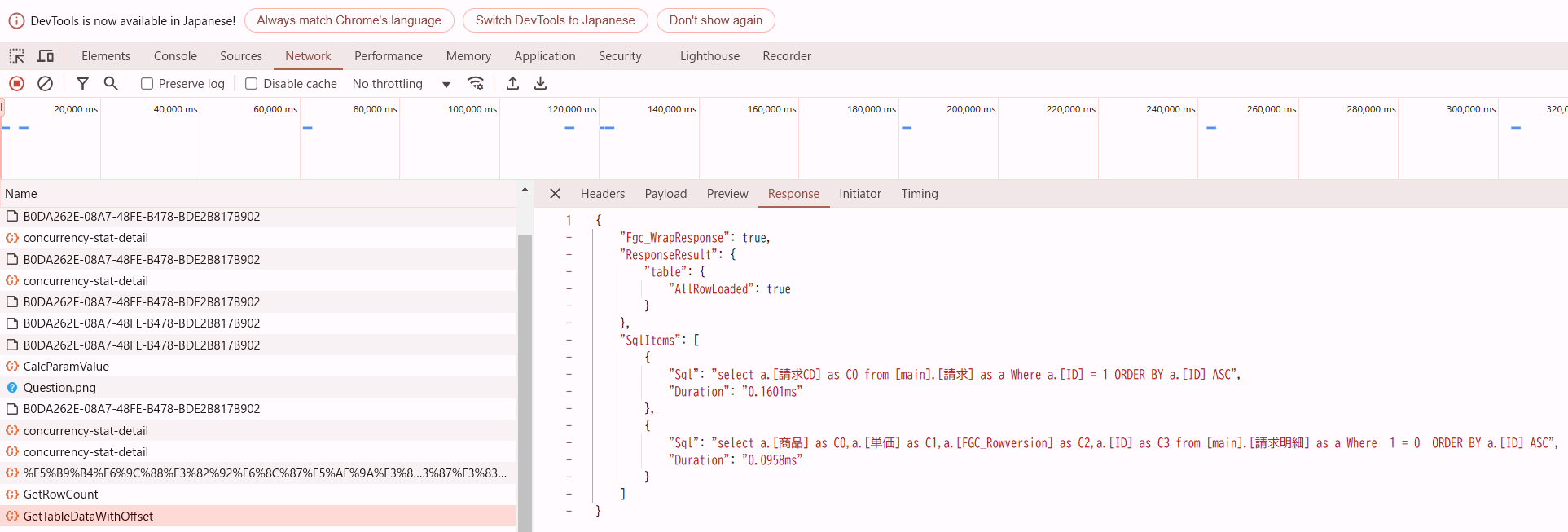Open the Lighthouse tab

[x=710, y=56]
